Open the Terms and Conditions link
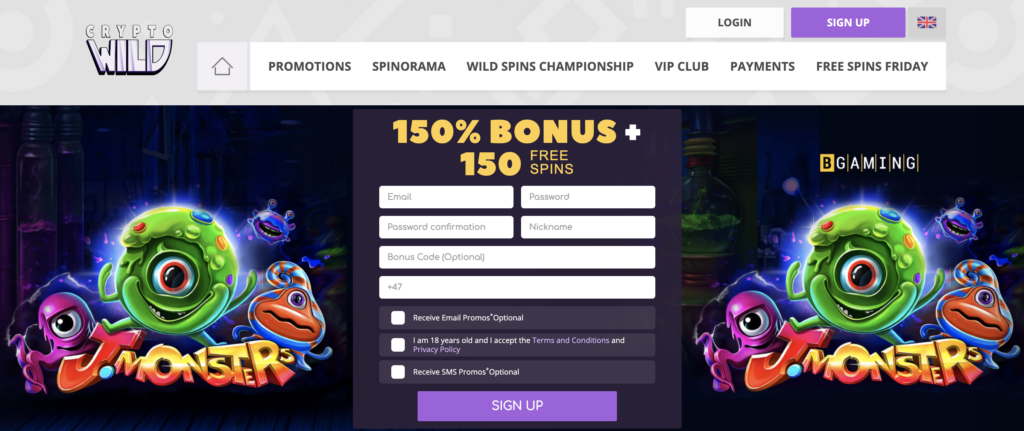 coord(571,340)
